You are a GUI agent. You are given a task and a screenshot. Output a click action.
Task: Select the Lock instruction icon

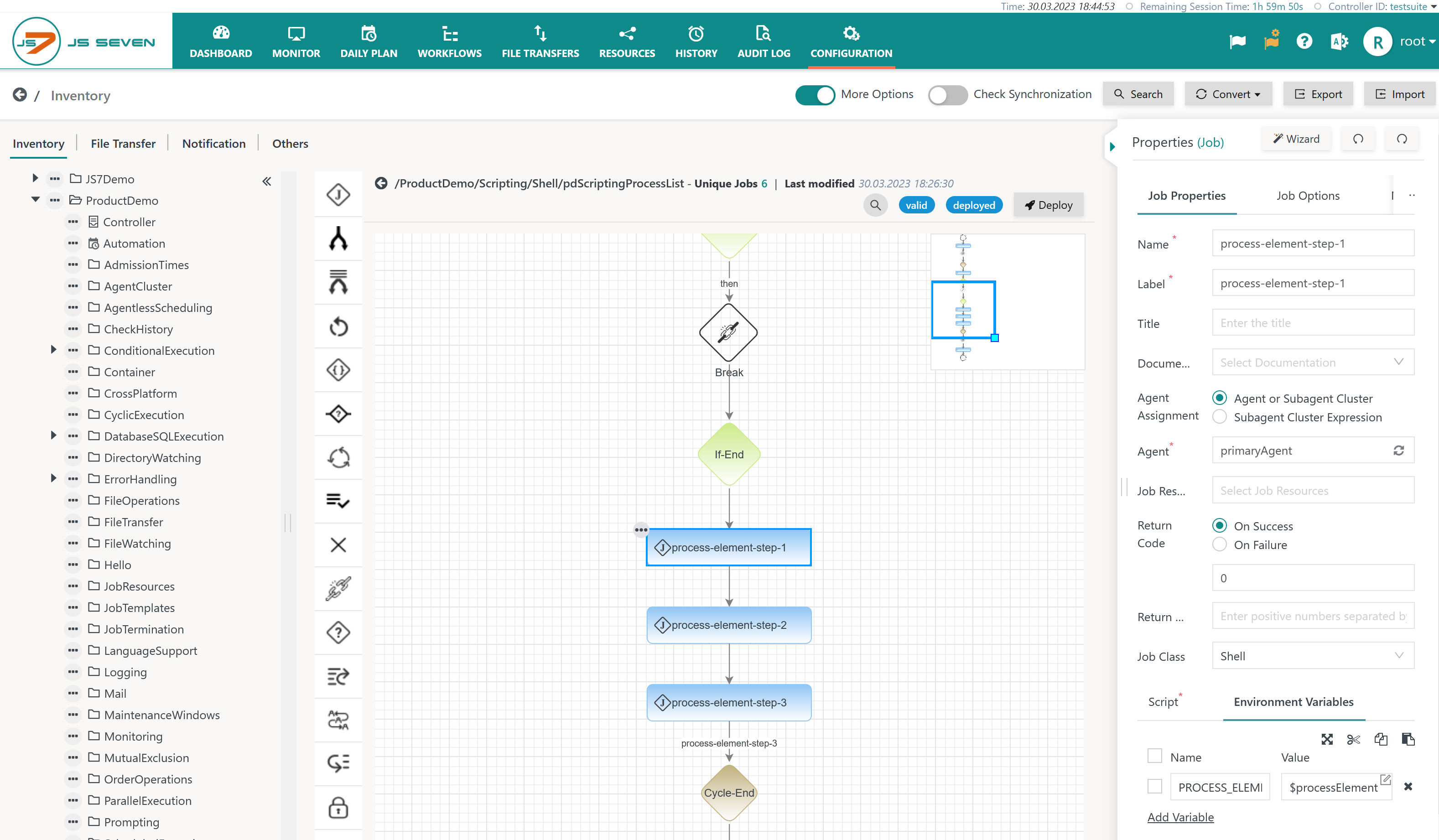(338, 808)
